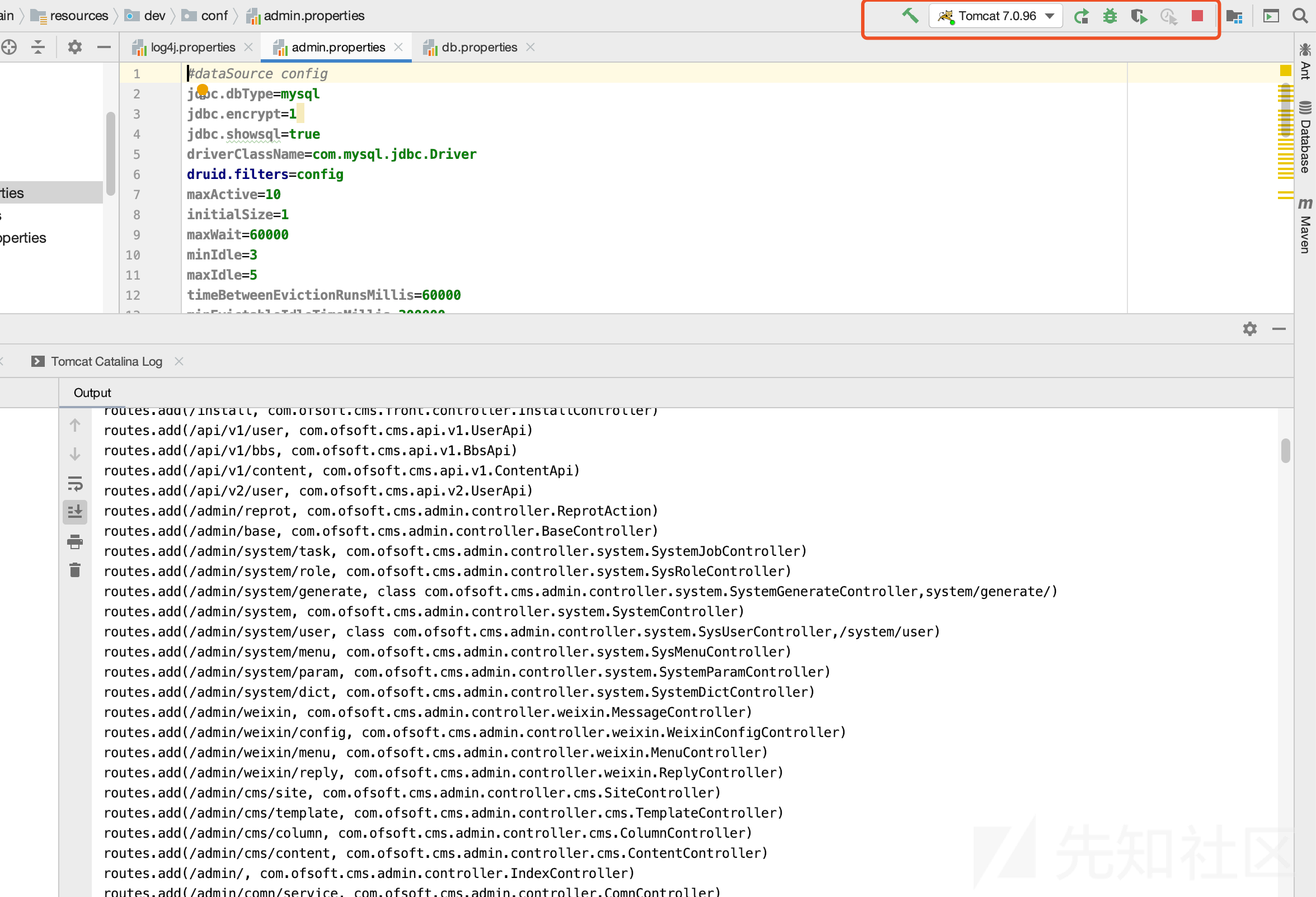
Task: Click the /admin/reprot ReprotAction route line
Action: tap(380, 511)
